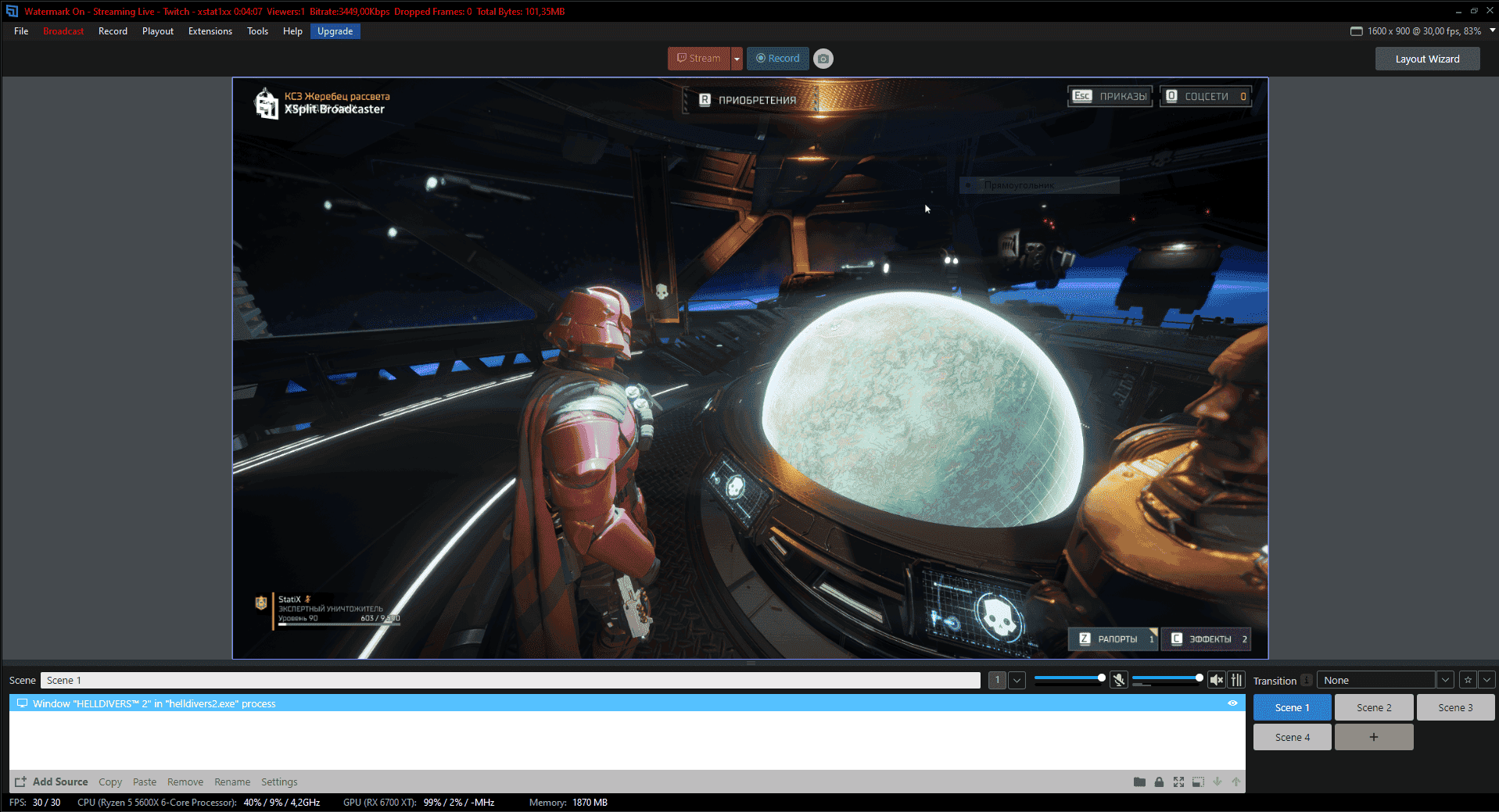Click the screenshot camera icon
This screenshot has height=812, width=1499.
(x=823, y=59)
